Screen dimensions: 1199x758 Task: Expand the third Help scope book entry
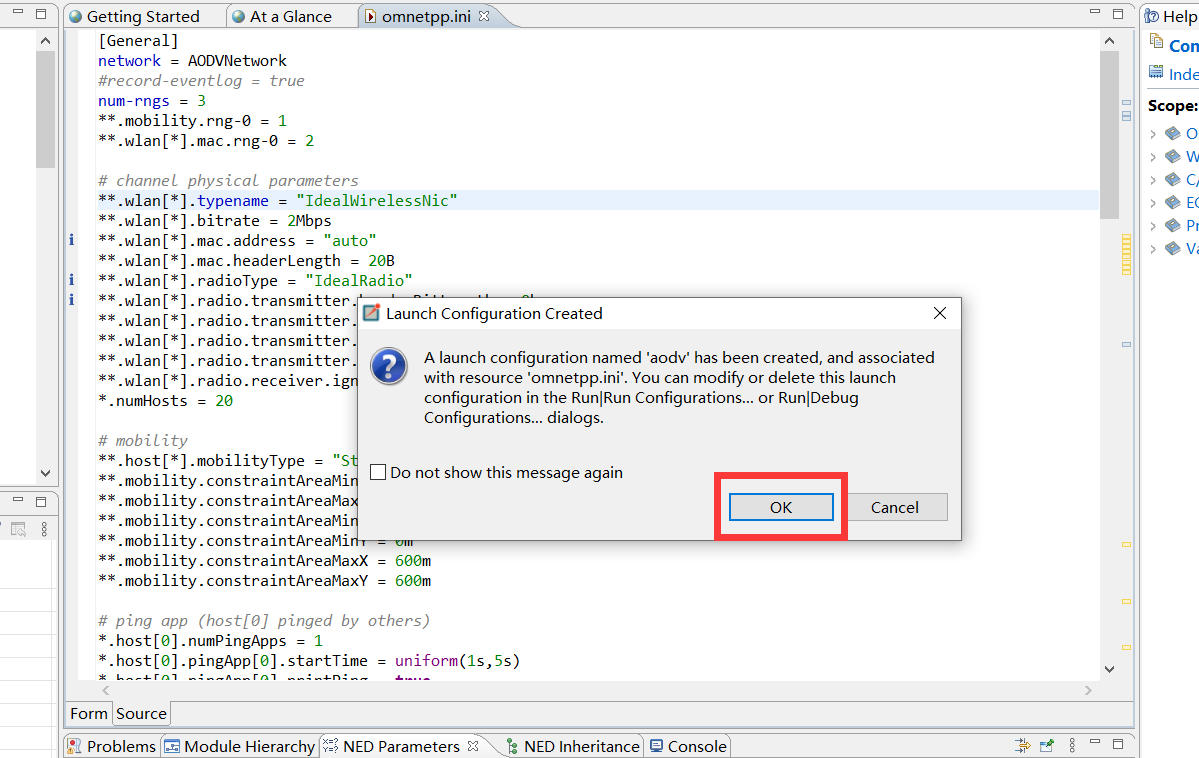[1153, 180]
